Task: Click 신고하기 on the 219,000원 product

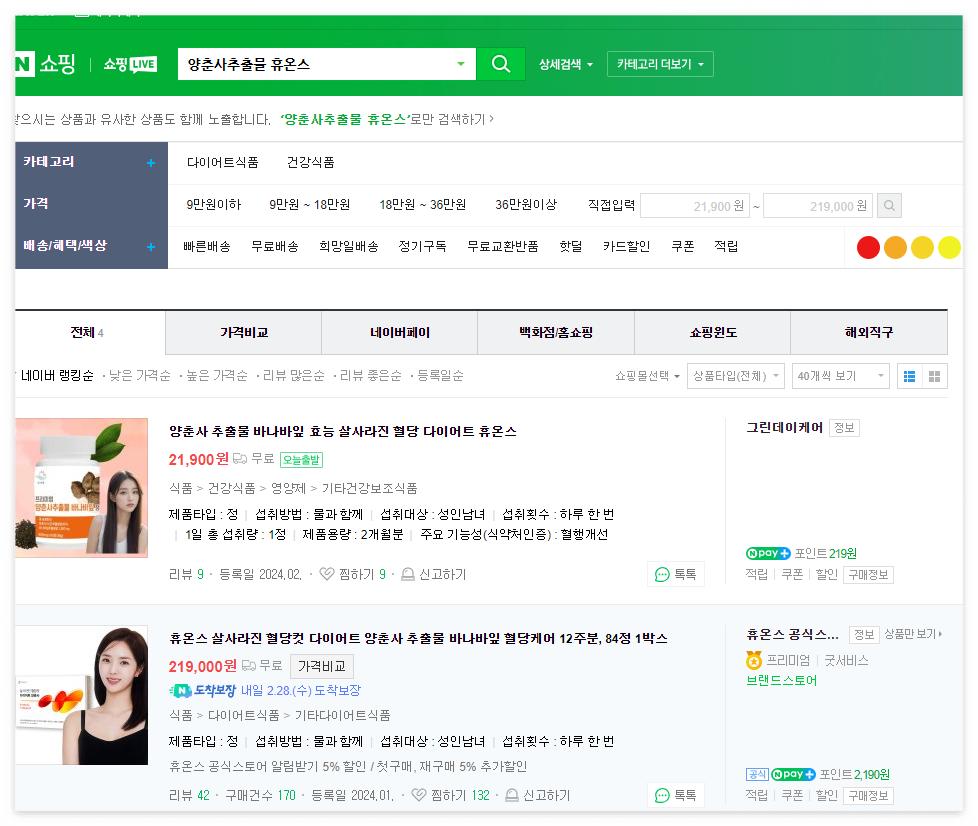Action: (x=538, y=795)
